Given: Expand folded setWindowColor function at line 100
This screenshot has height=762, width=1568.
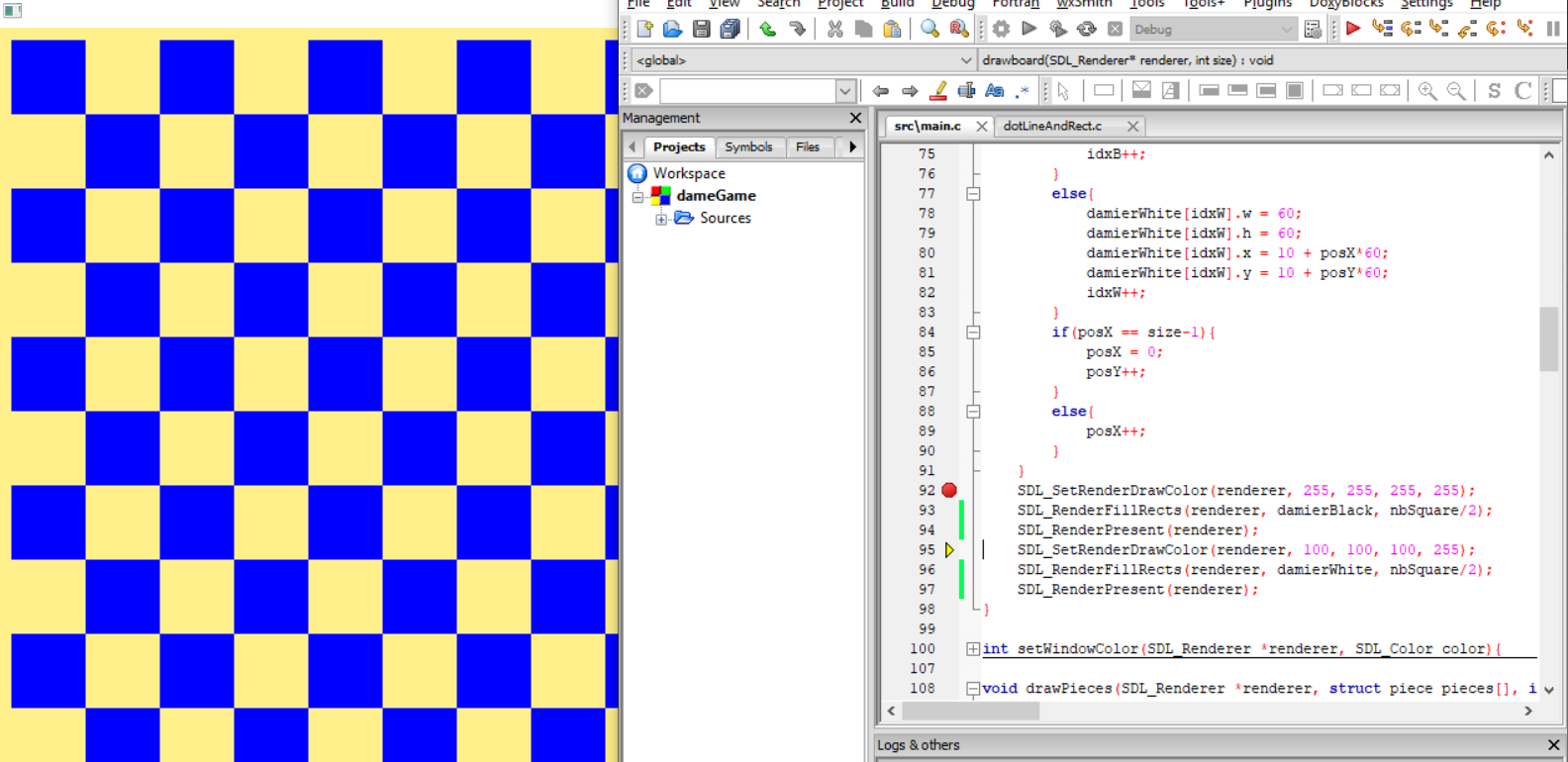Looking at the screenshot, I should click(974, 649).
